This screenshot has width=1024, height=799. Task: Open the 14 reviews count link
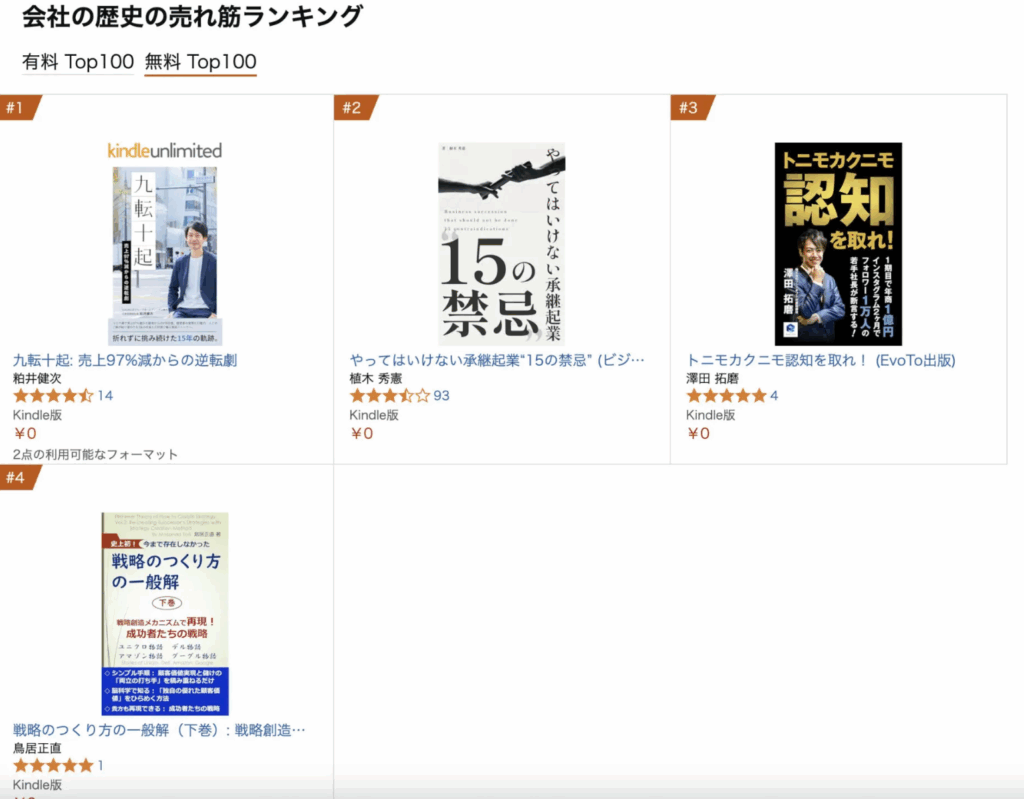tap(105, 395)
